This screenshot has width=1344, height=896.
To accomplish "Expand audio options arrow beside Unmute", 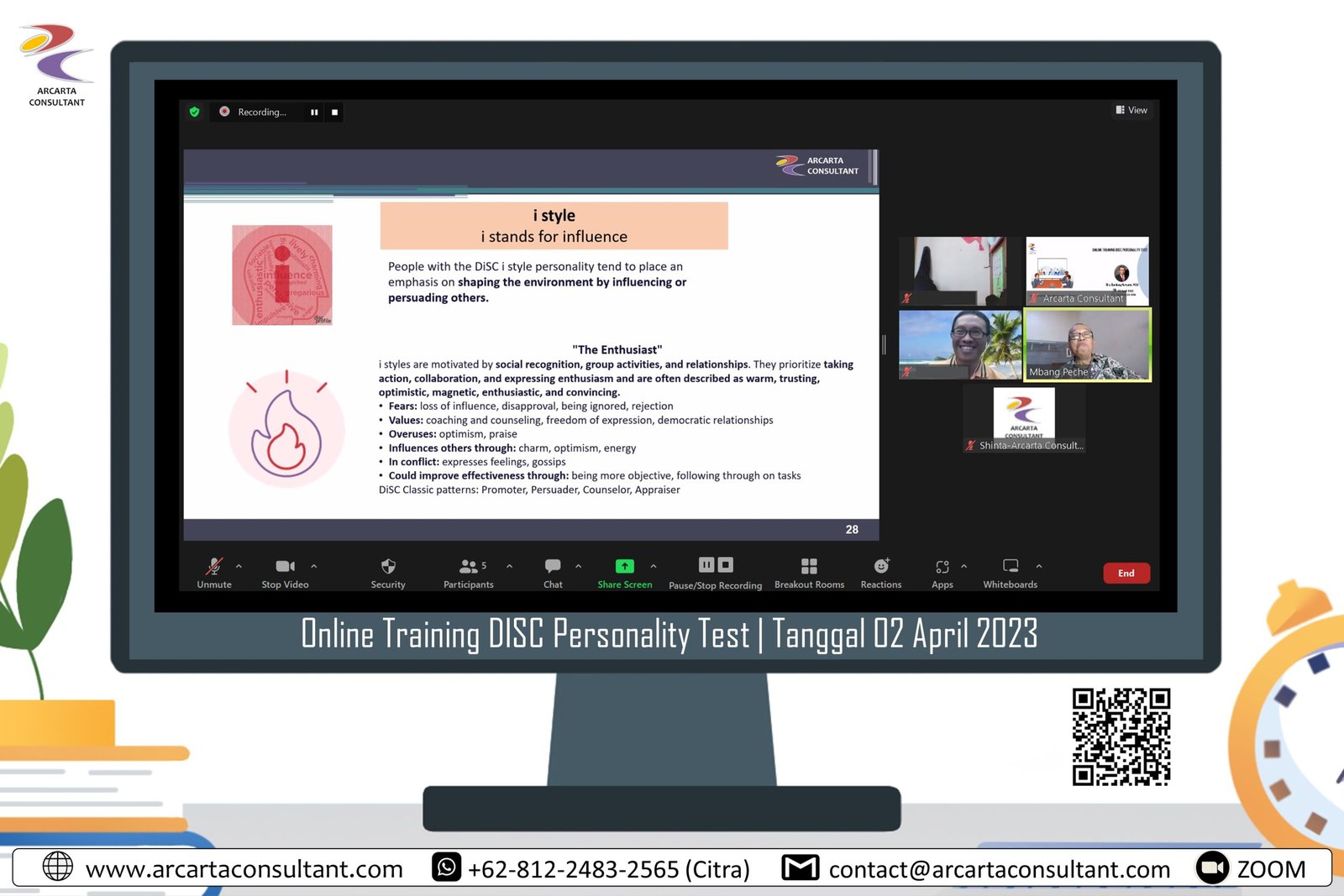I will click(239, 567).
